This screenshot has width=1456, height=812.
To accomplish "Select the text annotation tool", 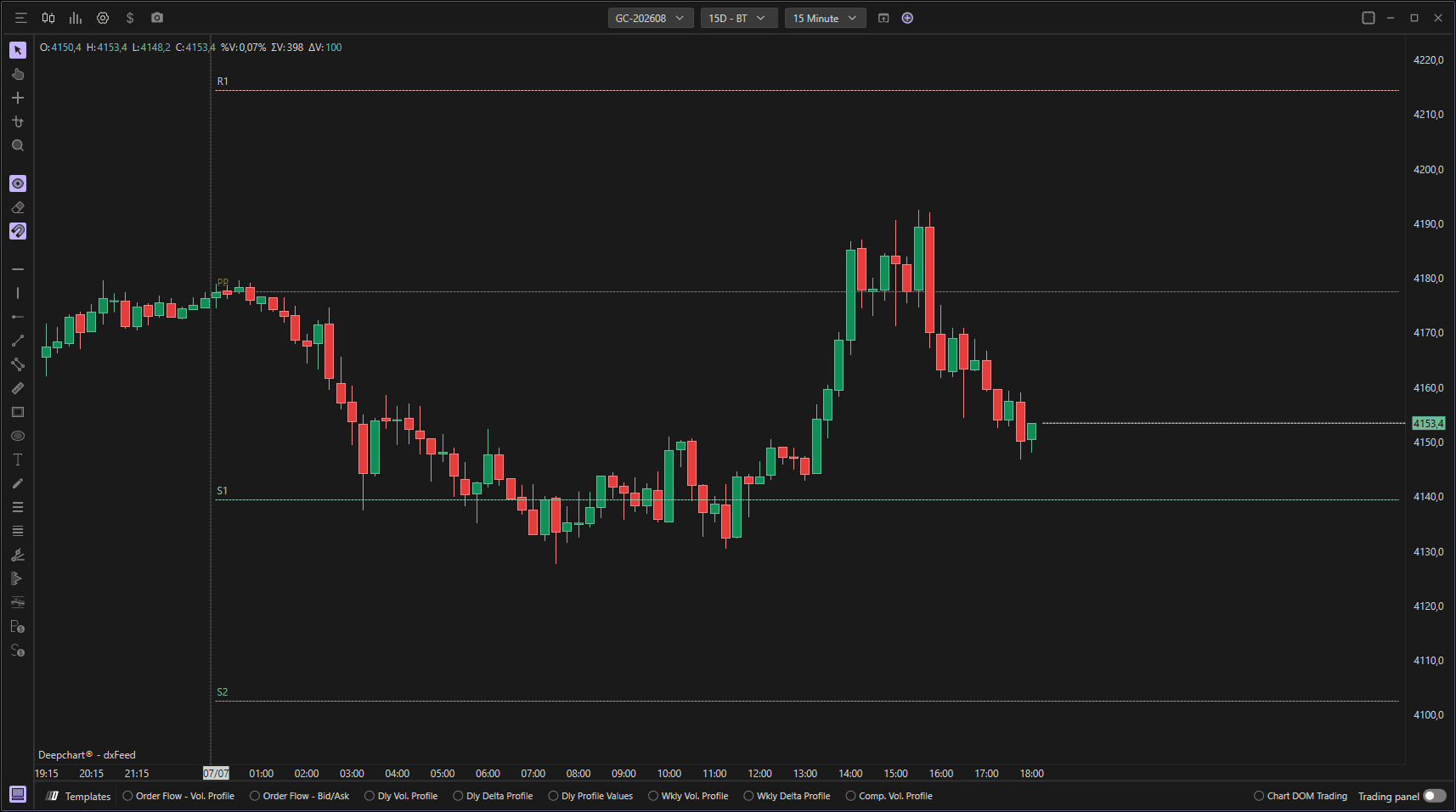I will tap(18, 460).
